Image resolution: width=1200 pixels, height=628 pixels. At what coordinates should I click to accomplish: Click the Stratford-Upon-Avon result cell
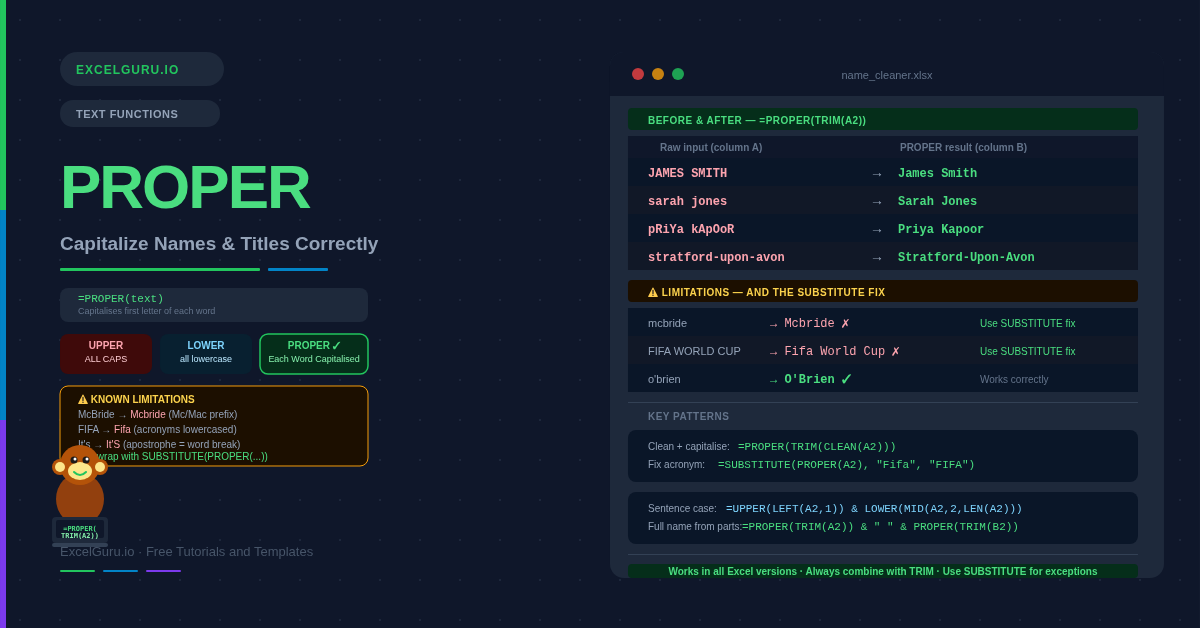[966, 258]
